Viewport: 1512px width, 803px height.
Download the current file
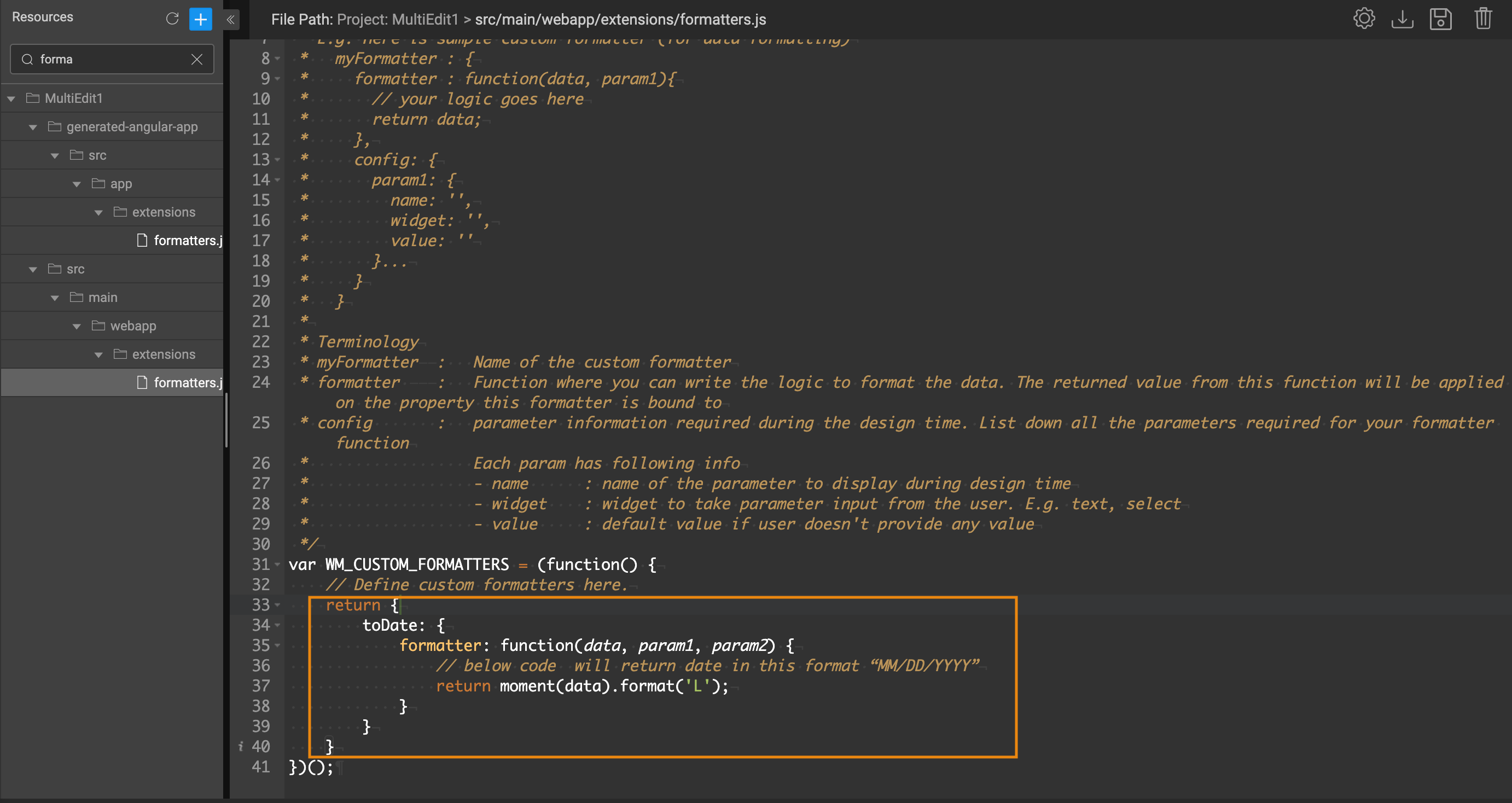click(1403, 18)
